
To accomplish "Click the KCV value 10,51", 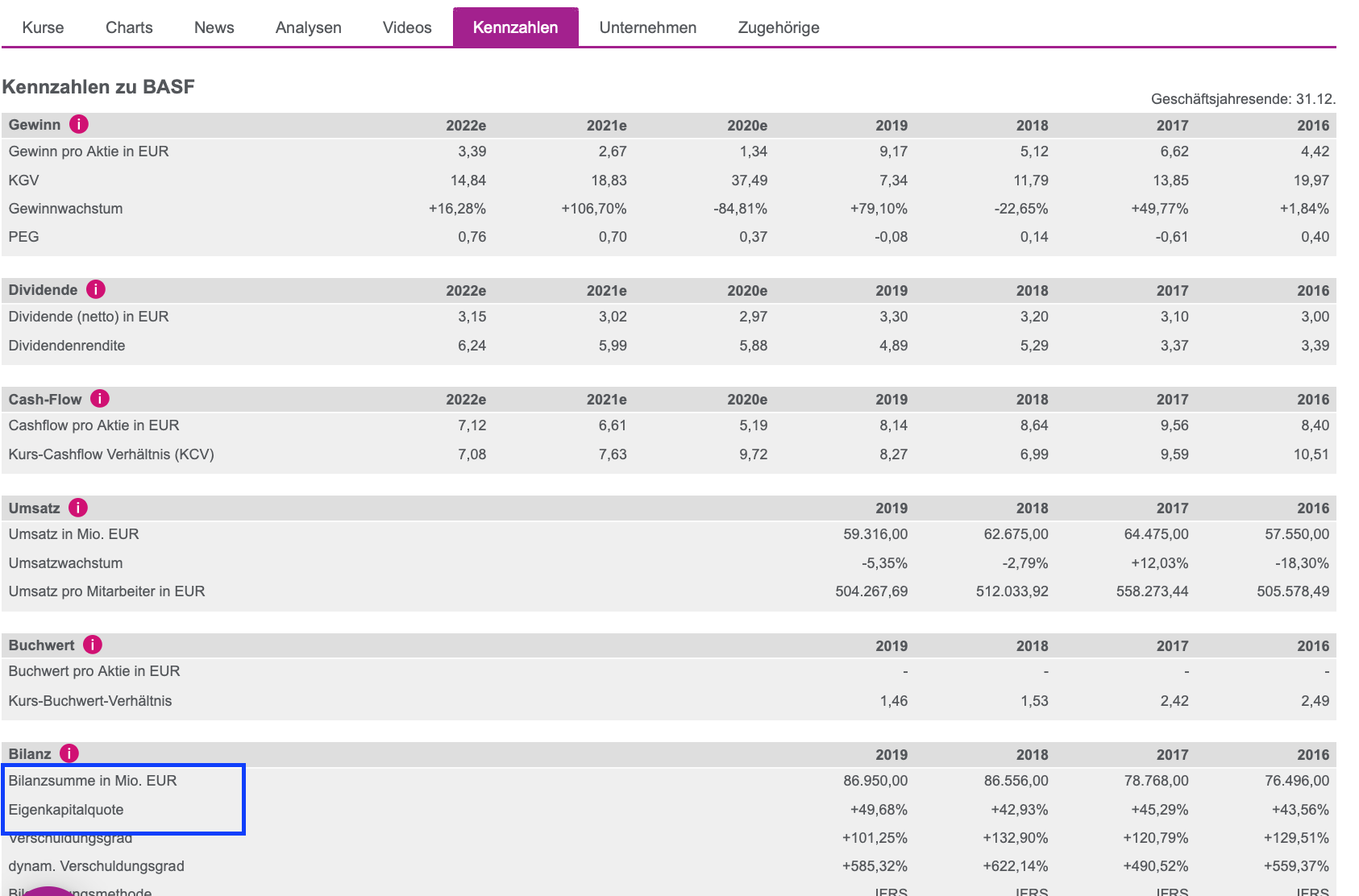I will 1311,454.
